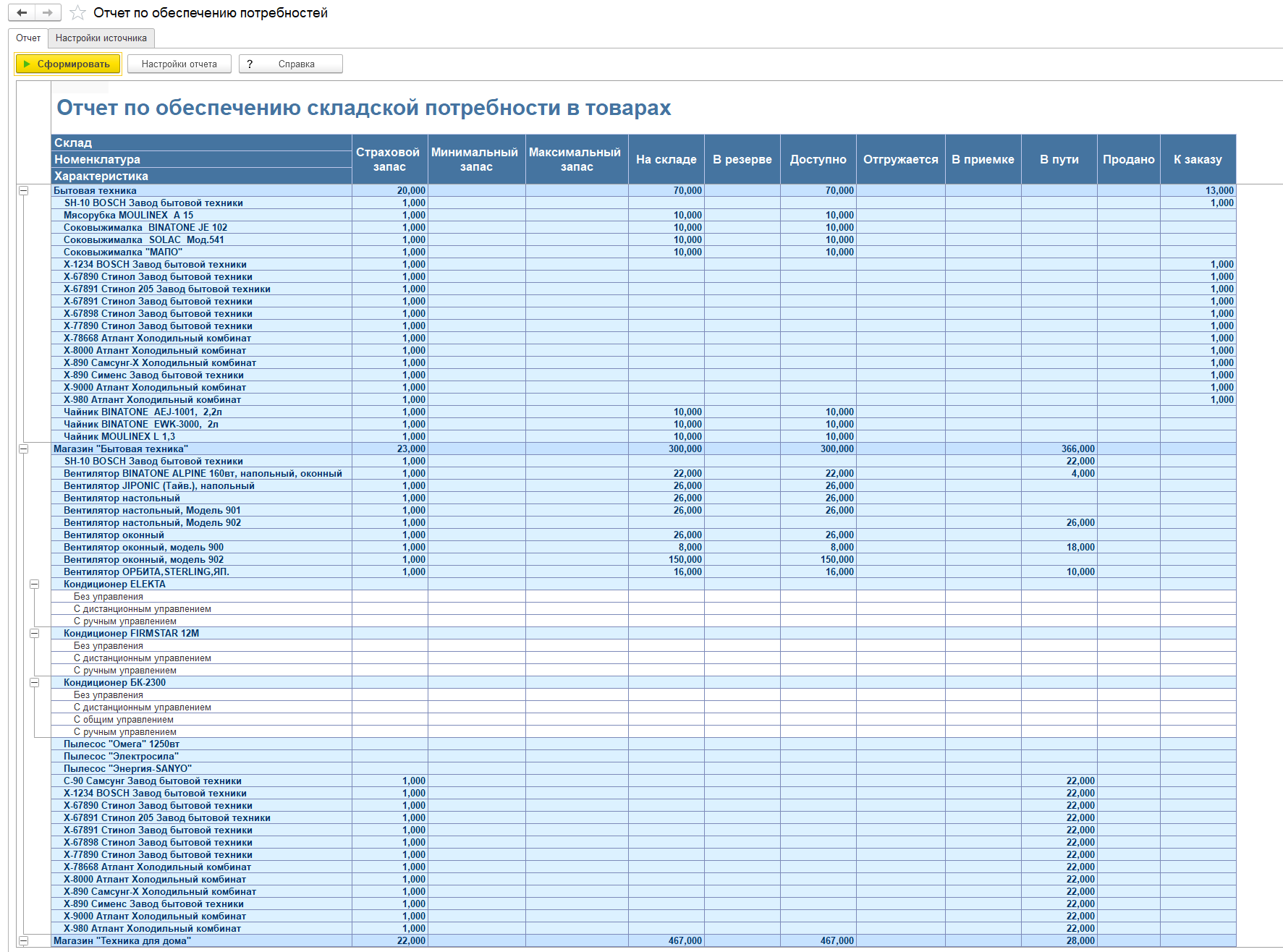Go forward with the right arrow button
Viewport: 1283px width, 952px height.
pyautogui.click(x=48, y=13)
